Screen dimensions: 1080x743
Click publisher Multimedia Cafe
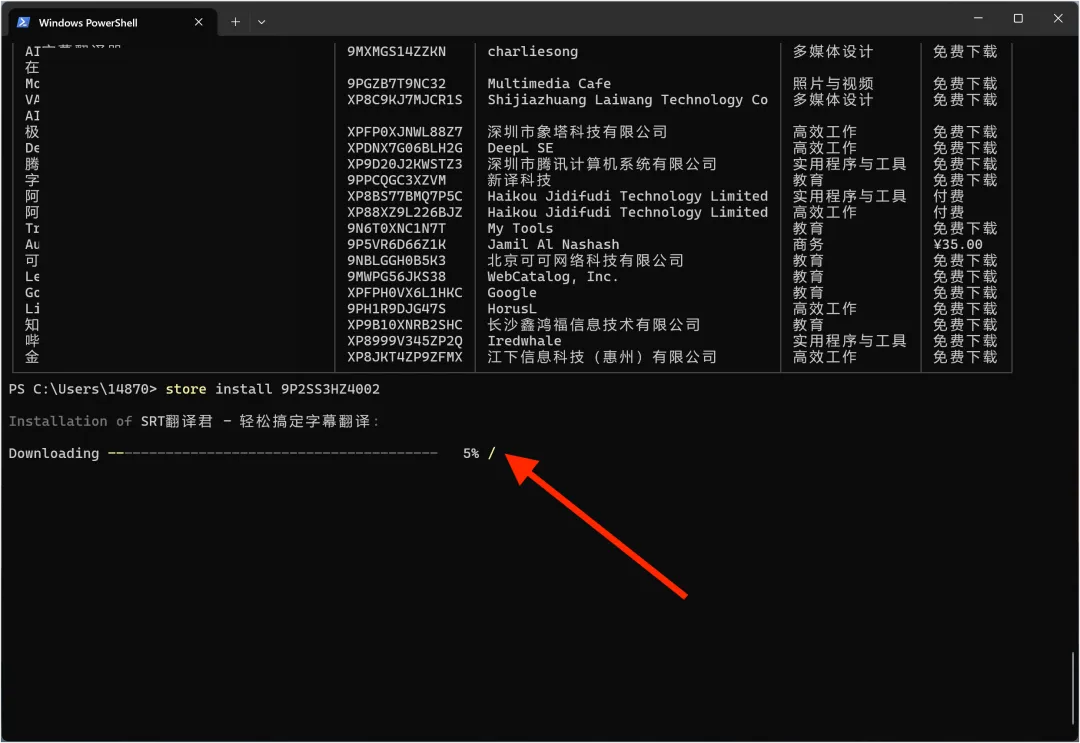pos(549,83)
